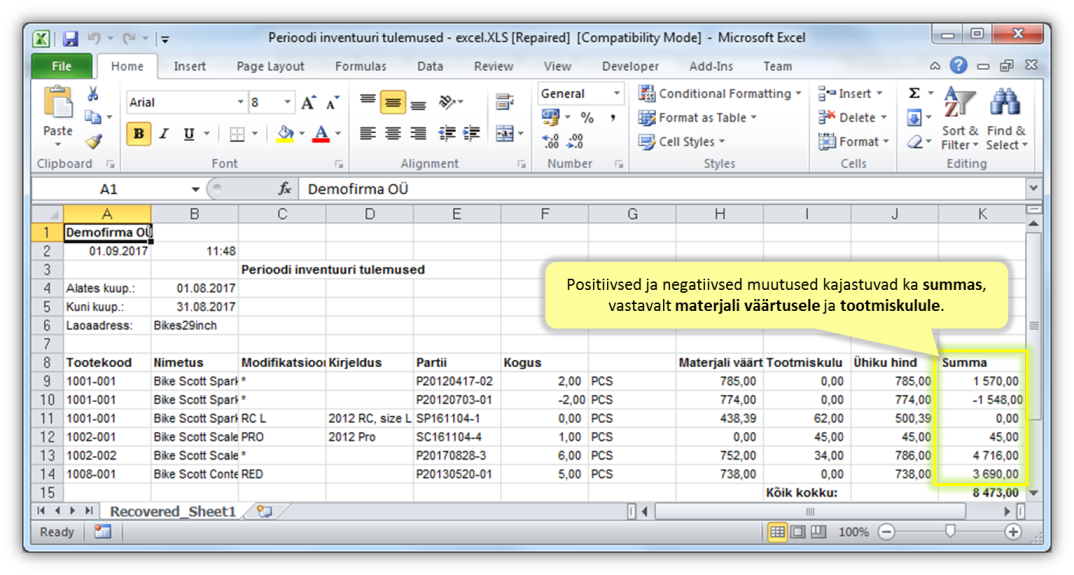Open Sort & Filter menu
This screenshot has height=575, width=1074.
[959, 118]
